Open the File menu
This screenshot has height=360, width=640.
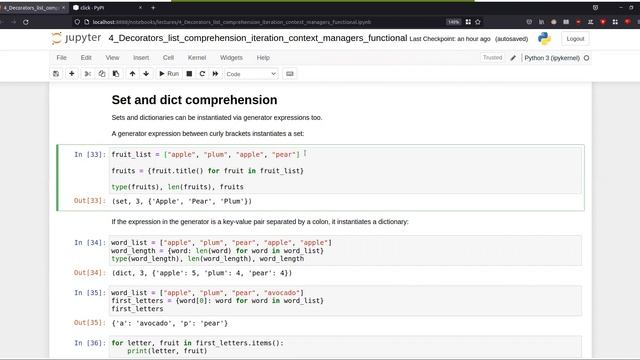coord(62,58)
